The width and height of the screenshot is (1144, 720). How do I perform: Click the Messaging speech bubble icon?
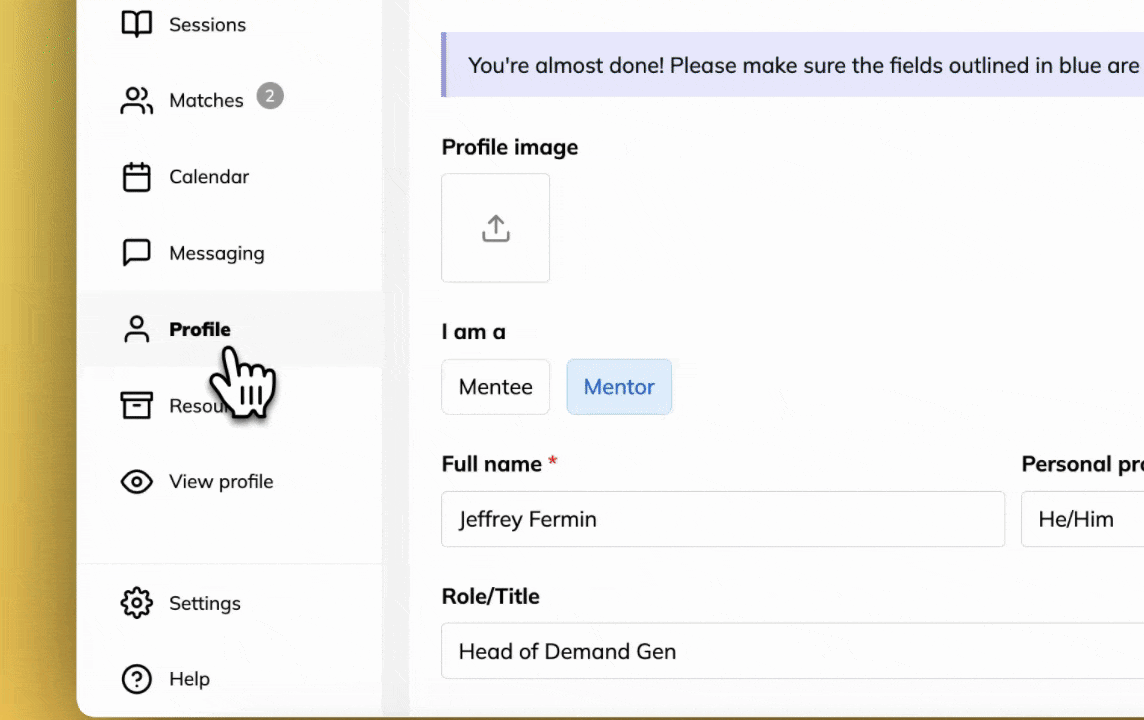(x=137, y=253)
